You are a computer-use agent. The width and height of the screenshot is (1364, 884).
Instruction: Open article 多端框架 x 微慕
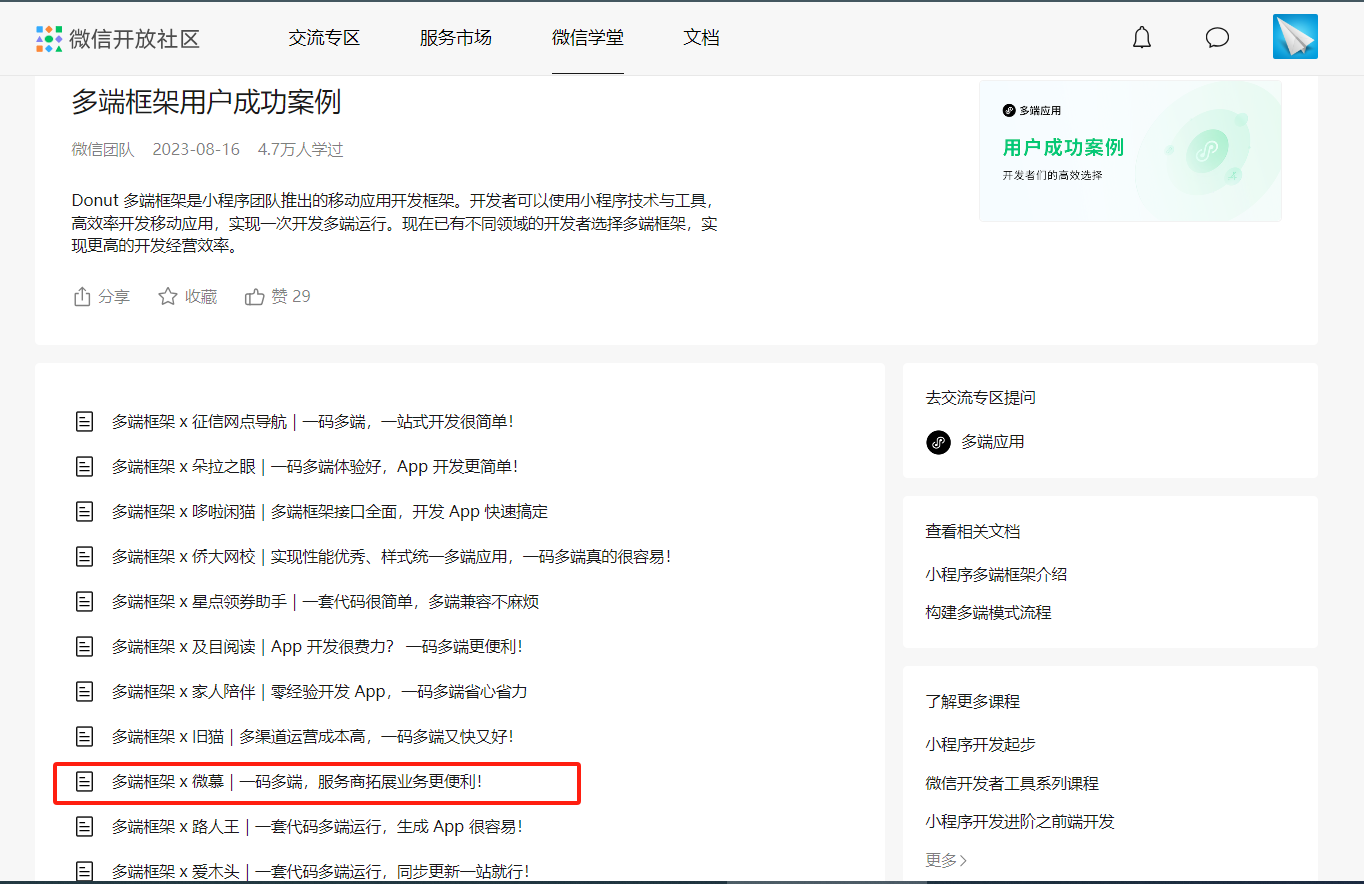pos(297,782)
